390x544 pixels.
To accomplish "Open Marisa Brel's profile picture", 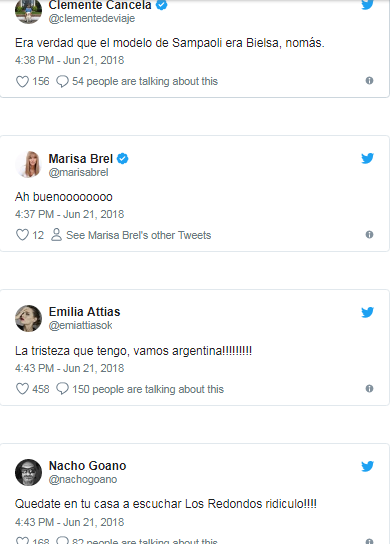I will [28, 164].
